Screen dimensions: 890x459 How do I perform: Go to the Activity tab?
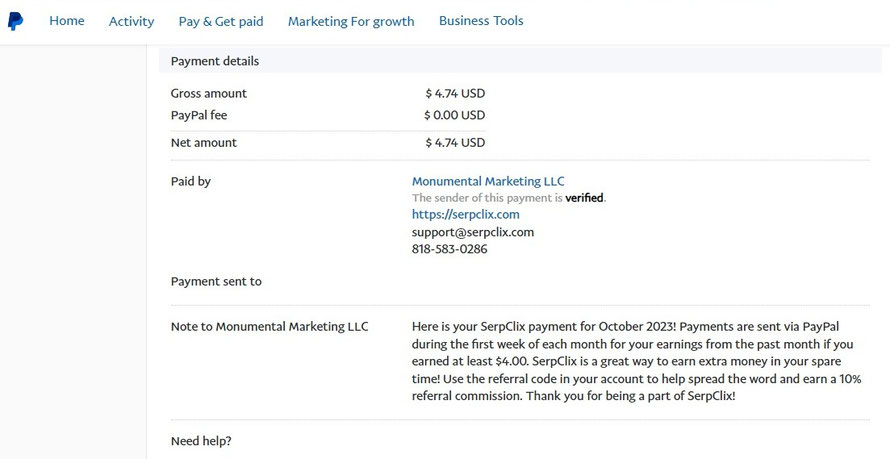pyautogui.click(x=131, y=22)
